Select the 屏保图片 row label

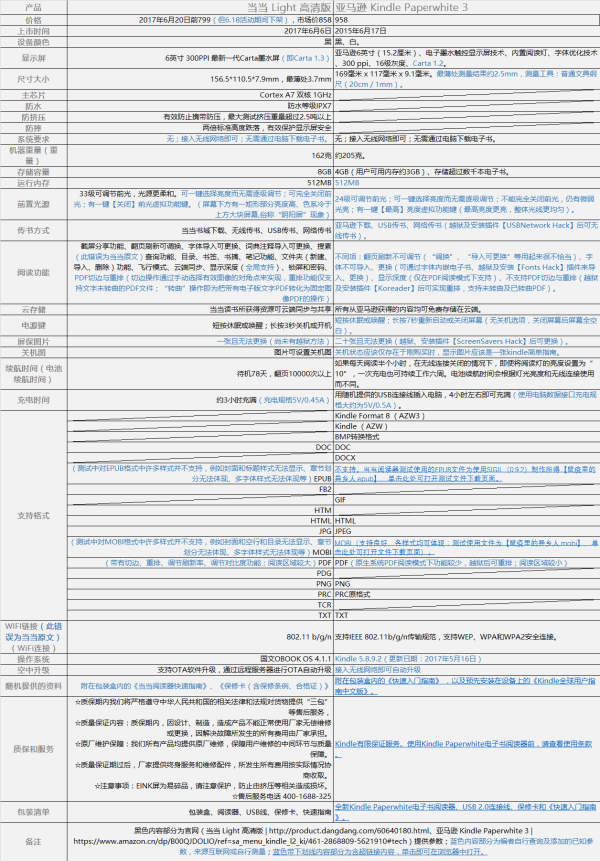33,342
